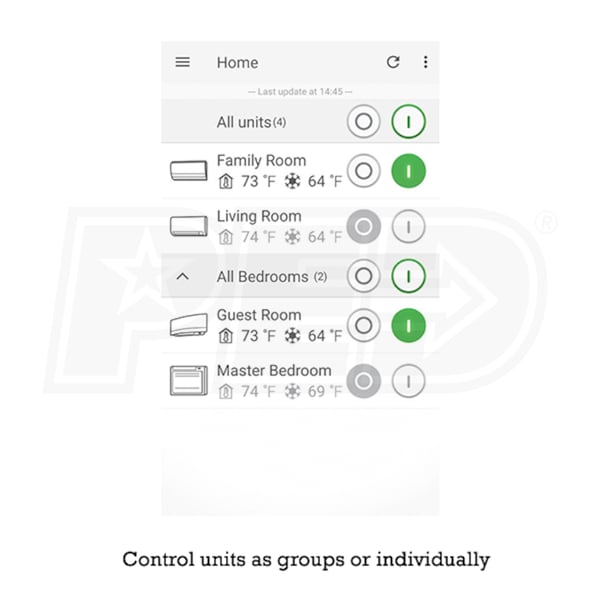Turn on the Master Bedroom unit
This screenshot has width=600, height=600.
tap(408, 381)
